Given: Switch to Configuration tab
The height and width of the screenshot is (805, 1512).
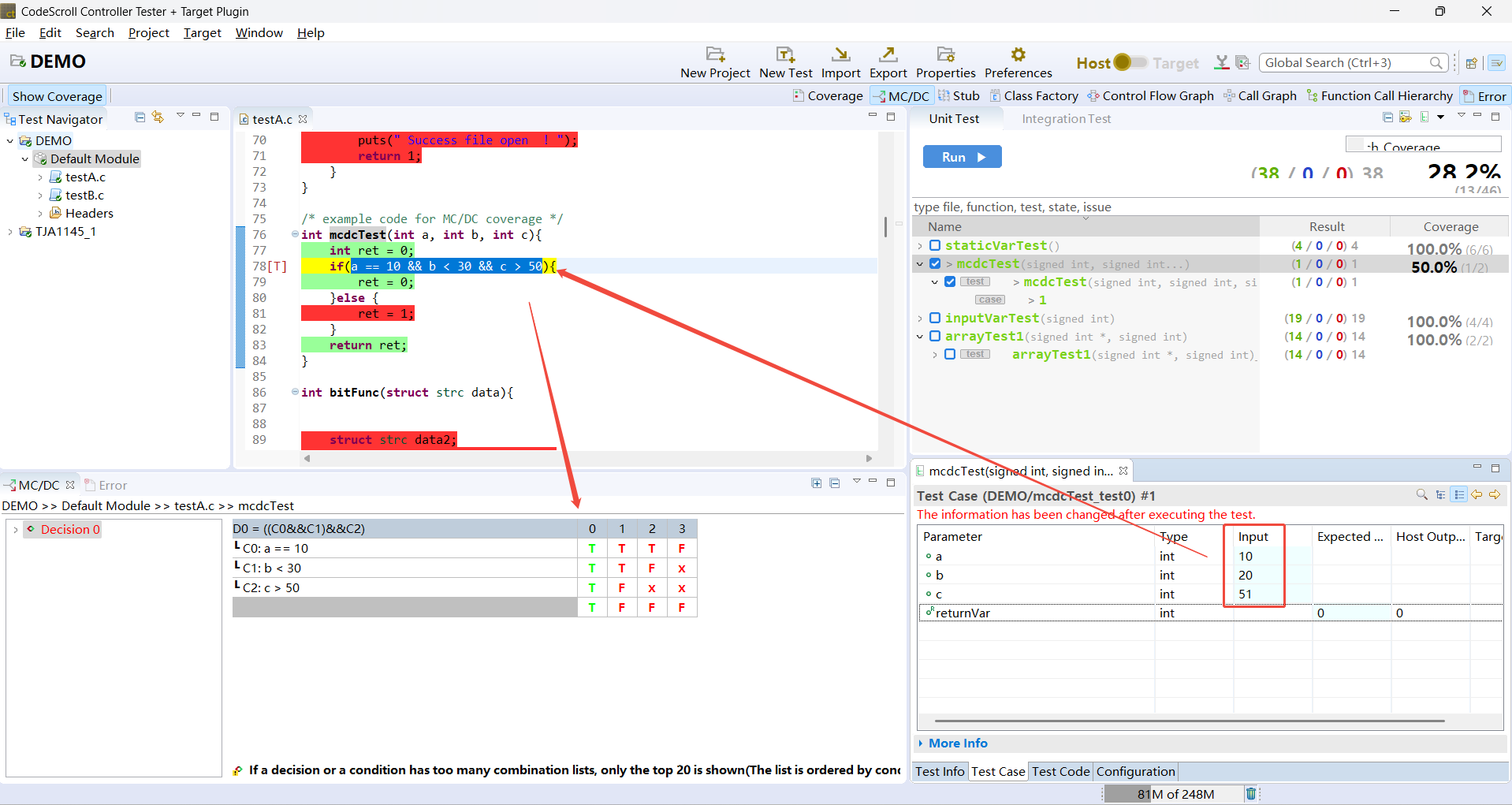Looking at the screenshot, I should 1135,772.
